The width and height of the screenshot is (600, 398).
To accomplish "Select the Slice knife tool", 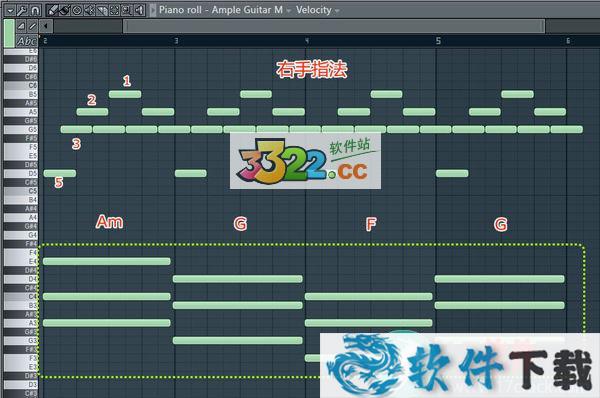I will (x=102, y=10).
